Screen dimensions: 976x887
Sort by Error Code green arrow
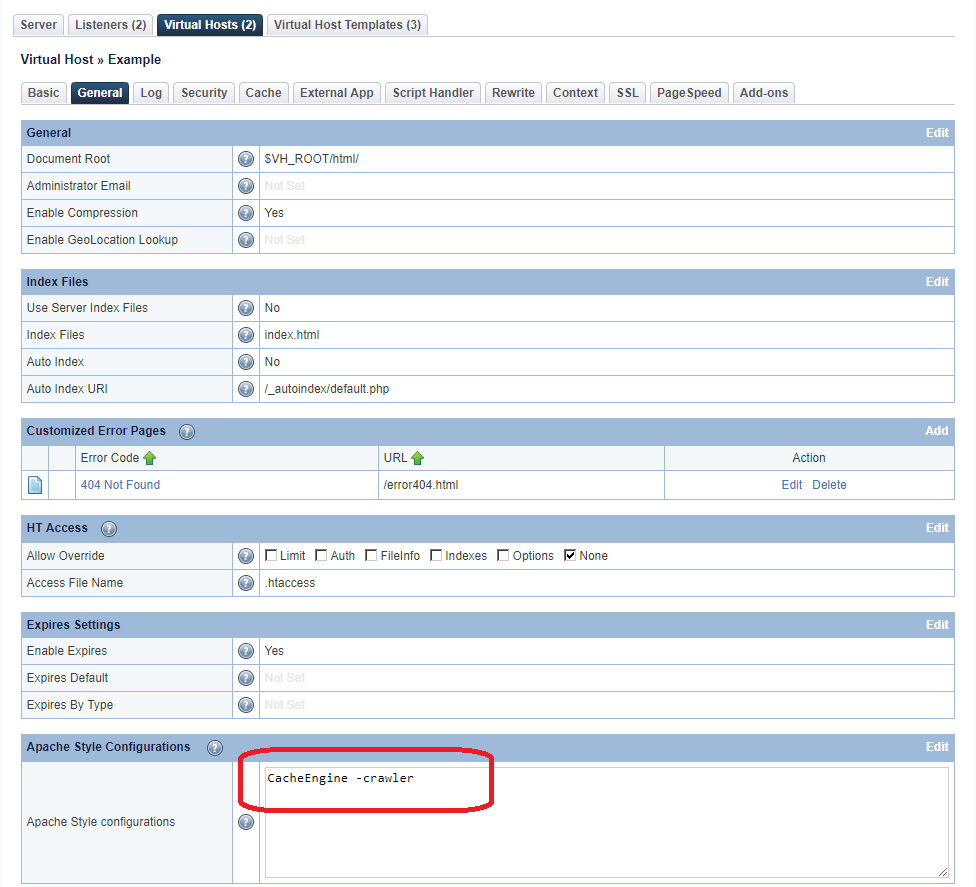149,458
